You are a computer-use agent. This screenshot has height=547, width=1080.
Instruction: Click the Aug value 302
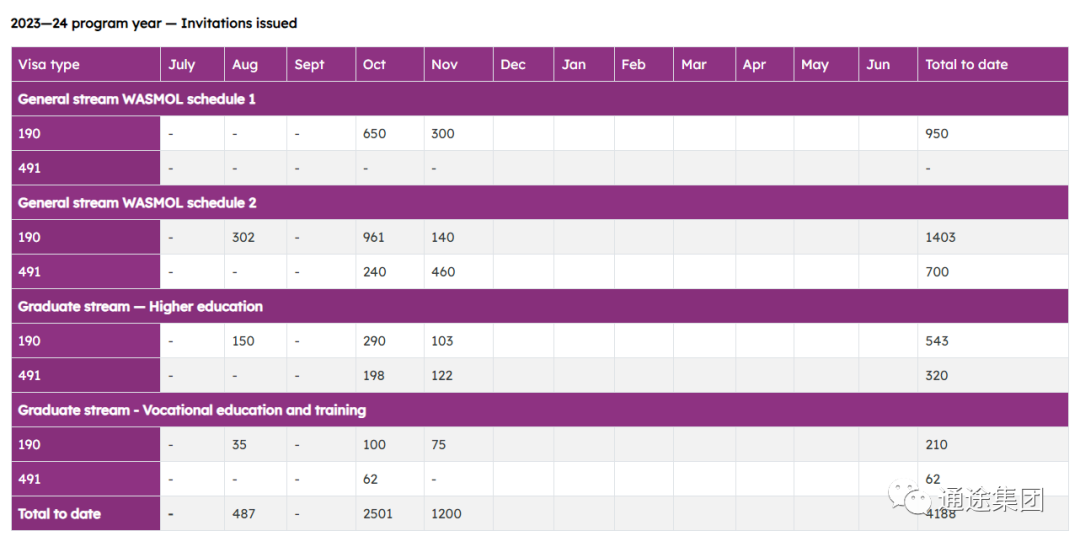coord(243,237)
